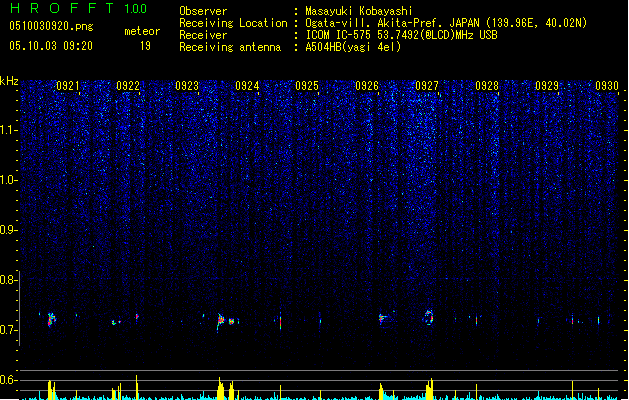Click the 'Receiving Location' label
The image size is (629, 400).
[x=233, y=23]
